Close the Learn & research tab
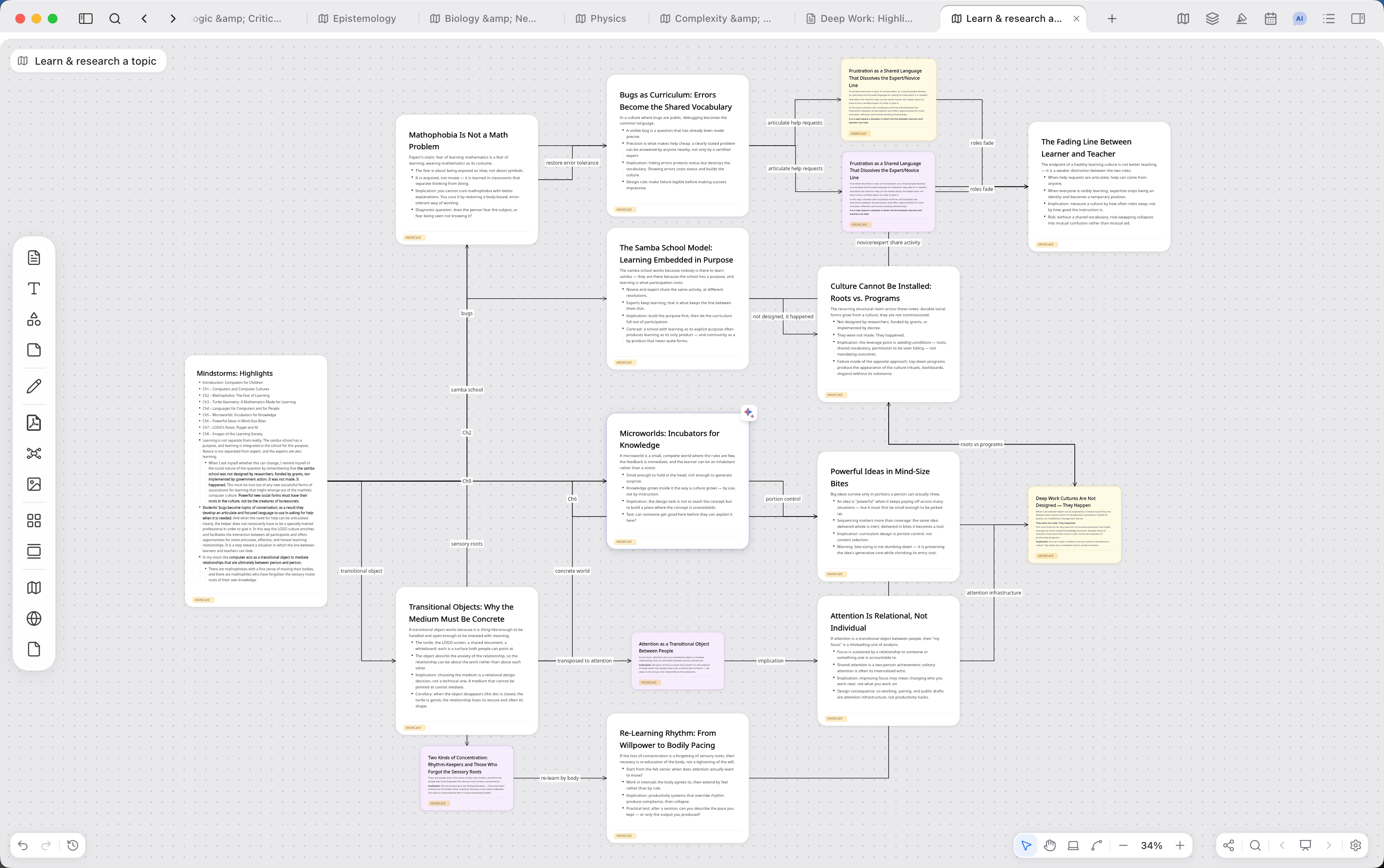Screen dimensions: 1384x868 [1076, 18]
